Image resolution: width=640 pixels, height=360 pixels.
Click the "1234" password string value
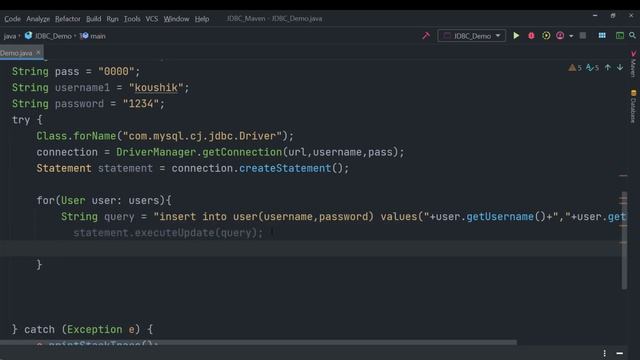(141, 104)
